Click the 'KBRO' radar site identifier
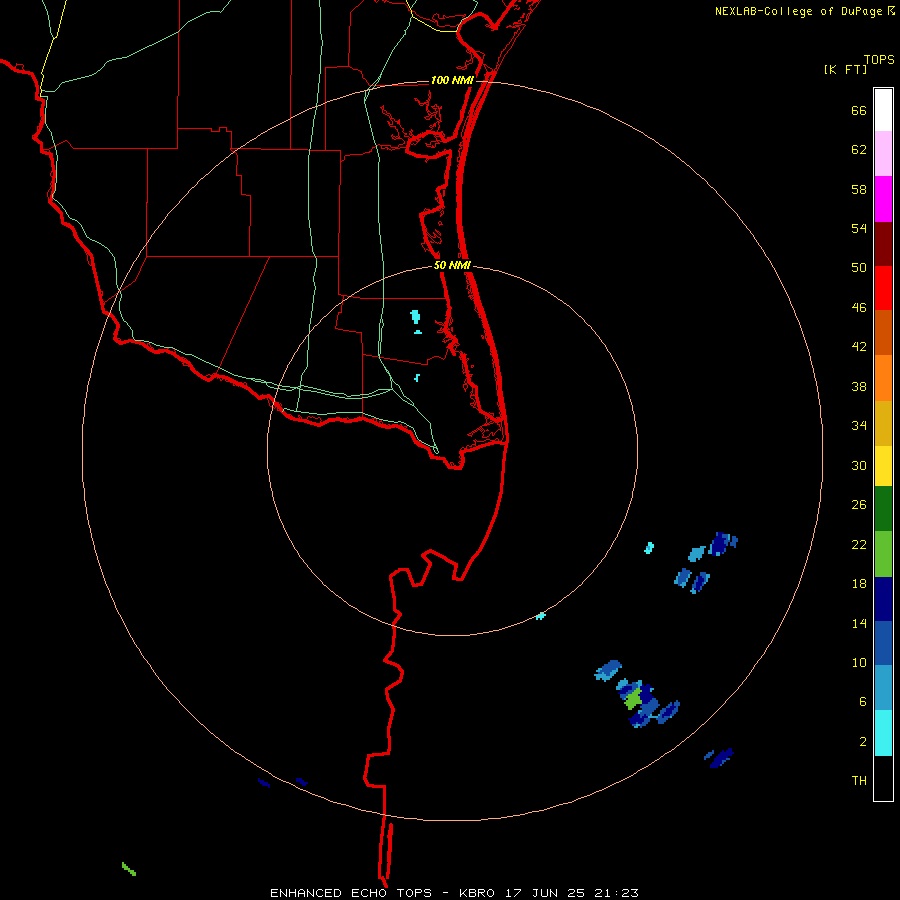The width and height of the screenshot is (900, 900). (x=478, y=893)
